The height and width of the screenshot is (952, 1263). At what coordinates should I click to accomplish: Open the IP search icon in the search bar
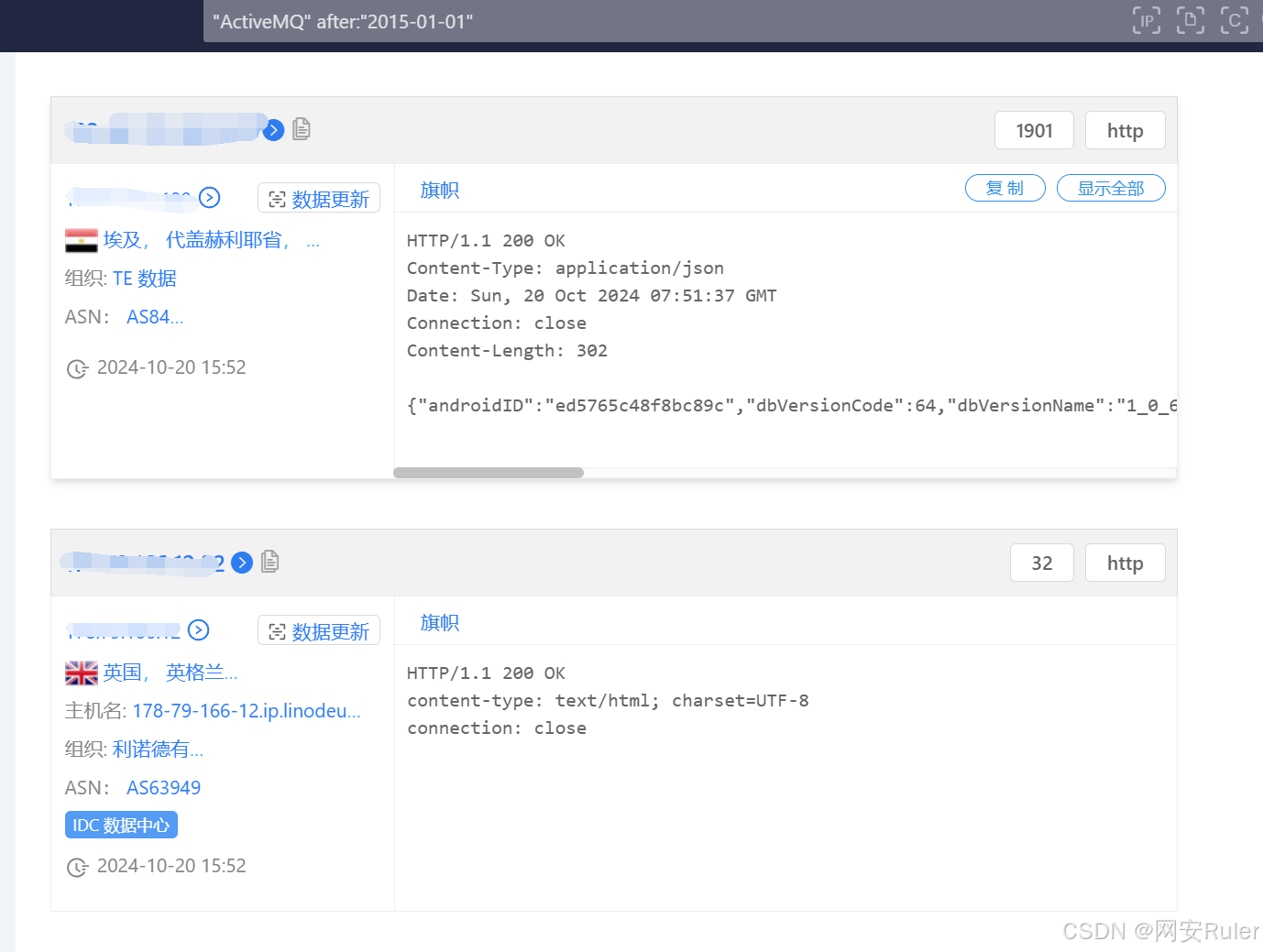coord(1146,20)
